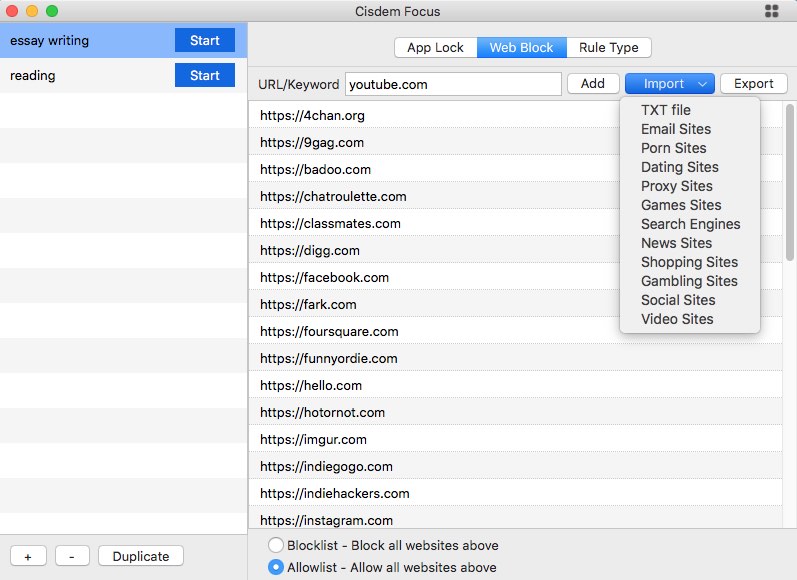
Task: Toggle the Import dropdown button
Action: tap(670, 84)
